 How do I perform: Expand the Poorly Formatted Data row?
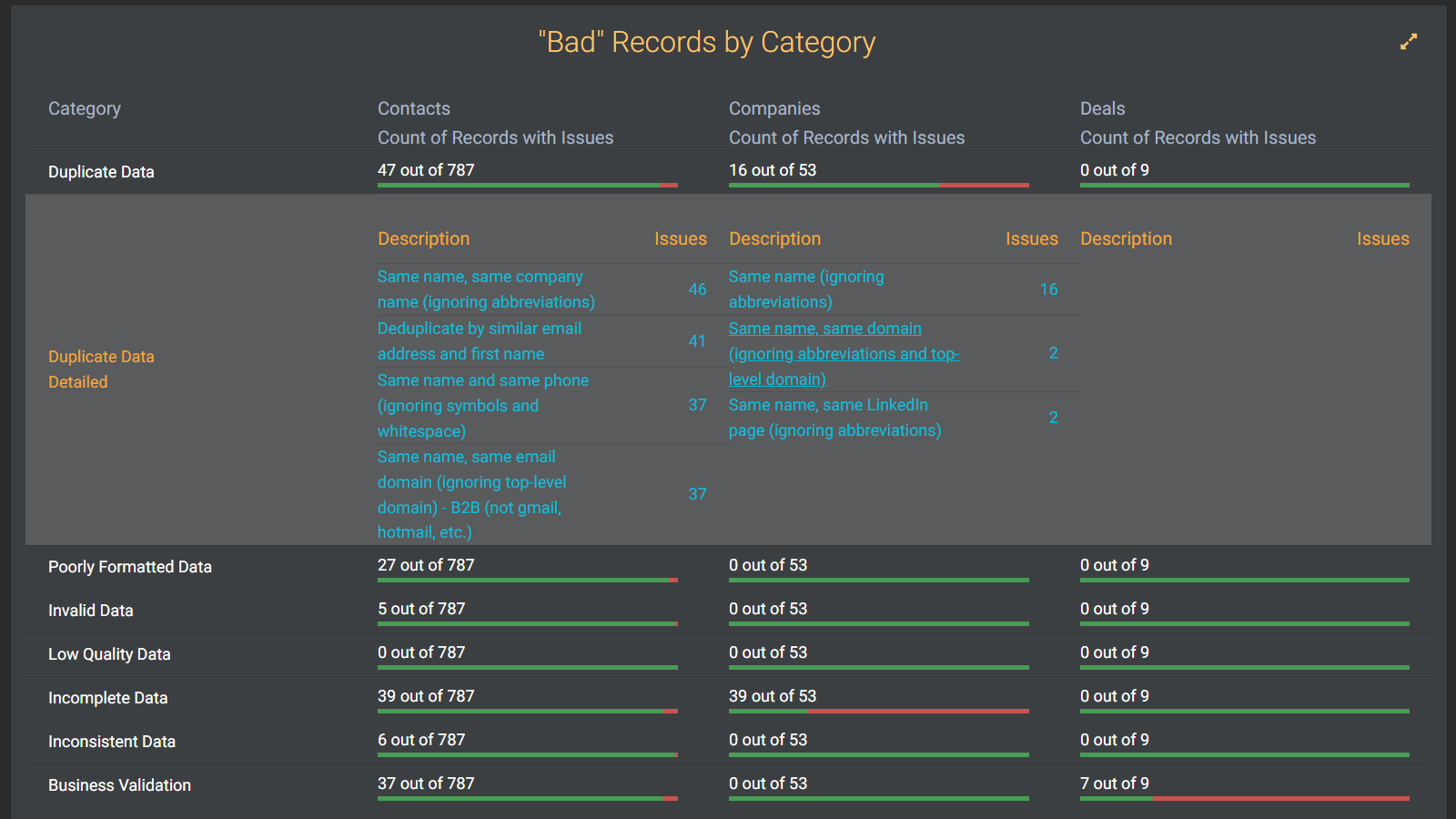click(x=129, y=566)
